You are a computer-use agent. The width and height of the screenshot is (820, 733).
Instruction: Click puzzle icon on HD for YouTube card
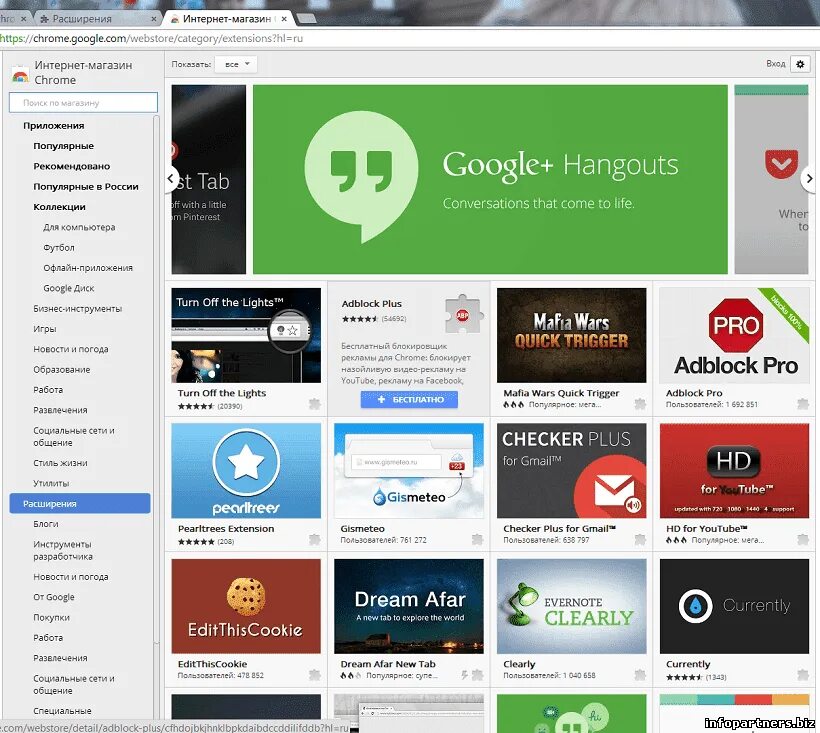click(x=803, y=540)
